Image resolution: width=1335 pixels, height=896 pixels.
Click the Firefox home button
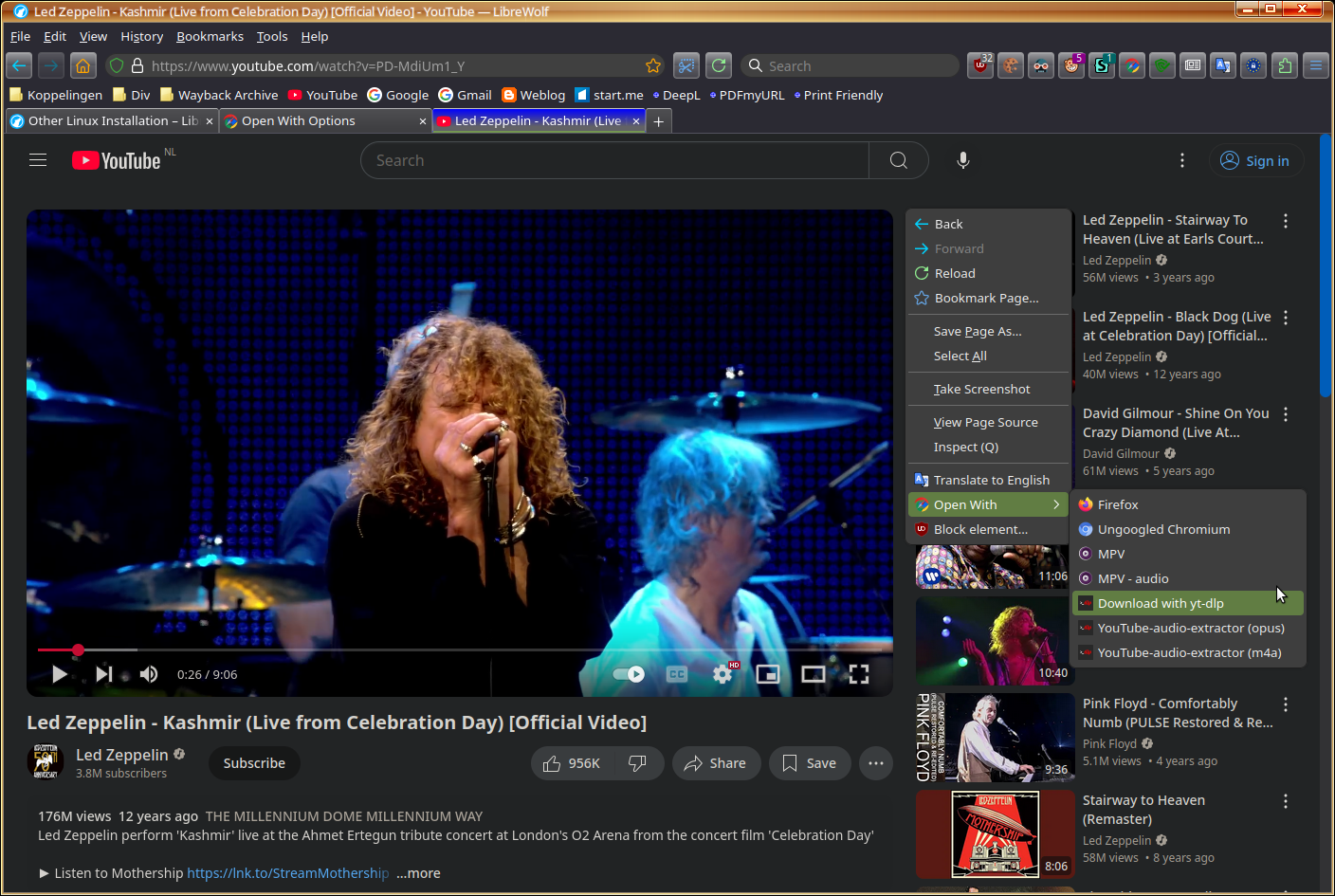pyautogui.click(x=83, y=66)
